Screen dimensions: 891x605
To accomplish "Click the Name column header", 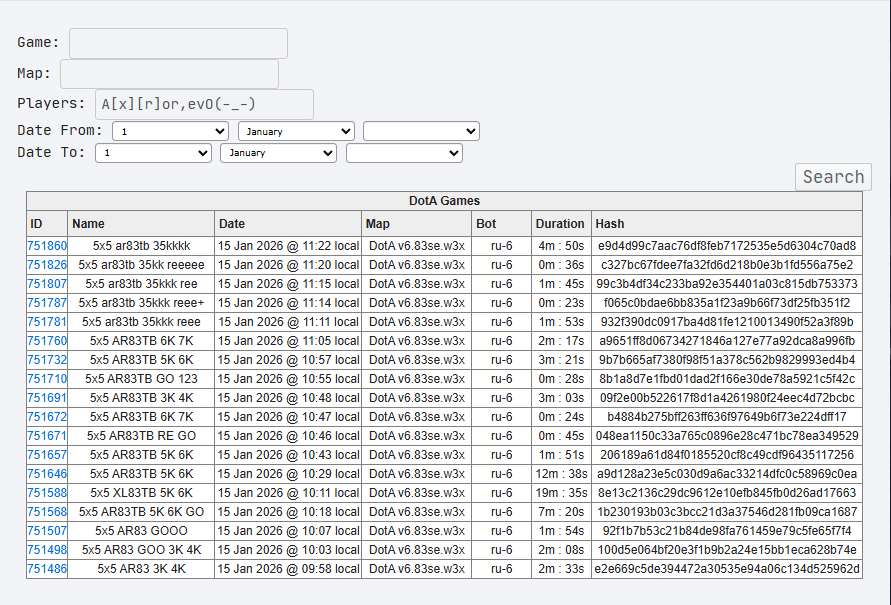I will (141, 224).
